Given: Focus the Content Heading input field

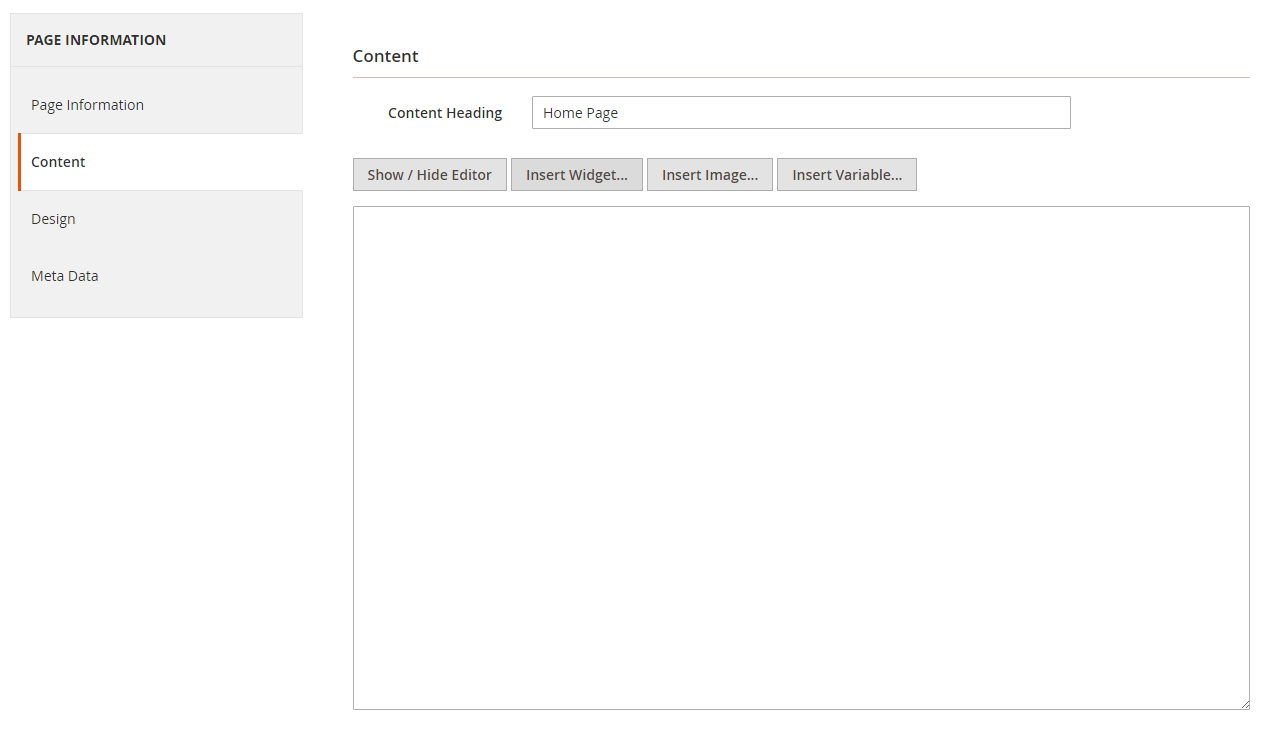Looking at the screenshot, I should 801,113.
